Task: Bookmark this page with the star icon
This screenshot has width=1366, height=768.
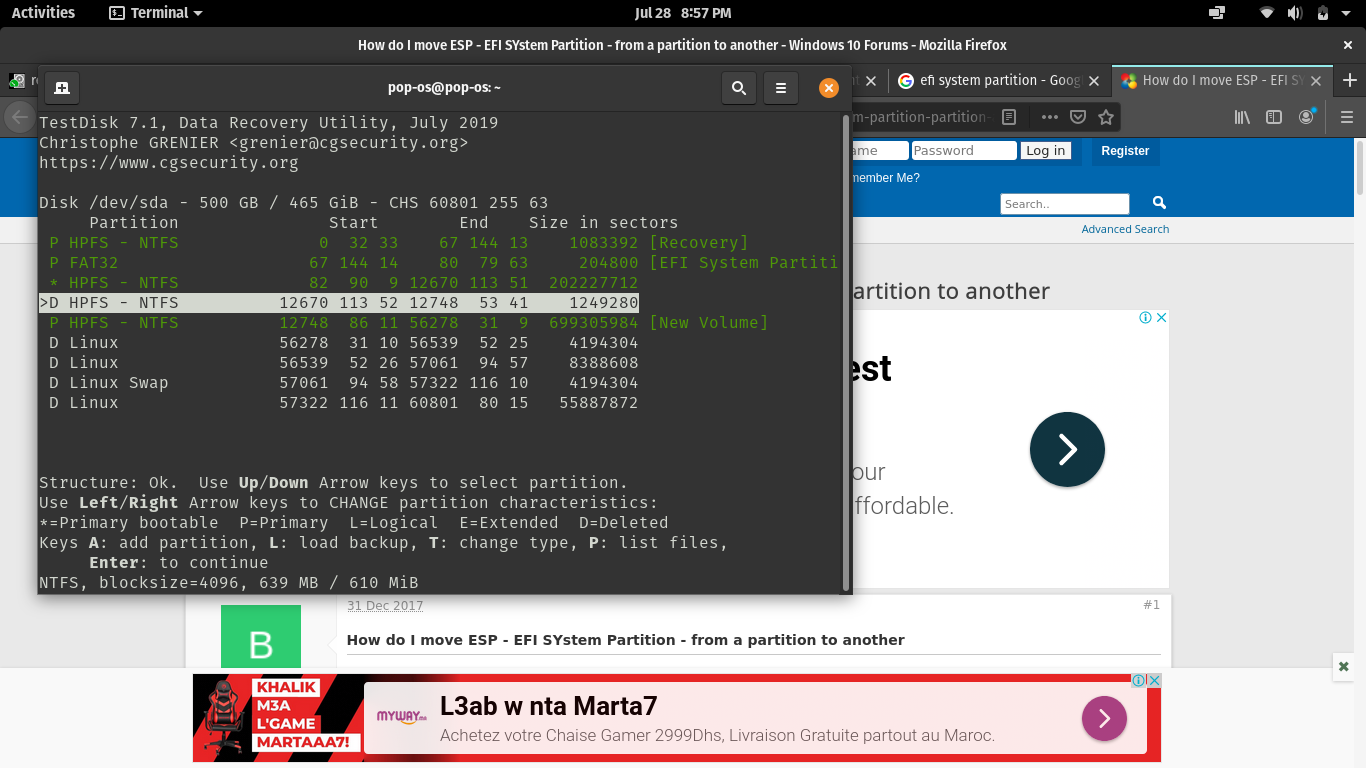Action: [1105, 117]
